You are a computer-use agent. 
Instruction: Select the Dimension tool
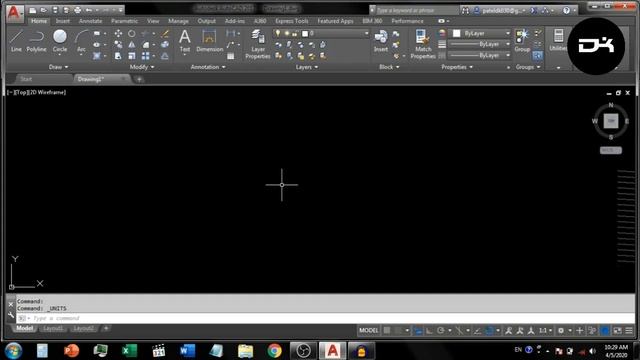[209, 41]
